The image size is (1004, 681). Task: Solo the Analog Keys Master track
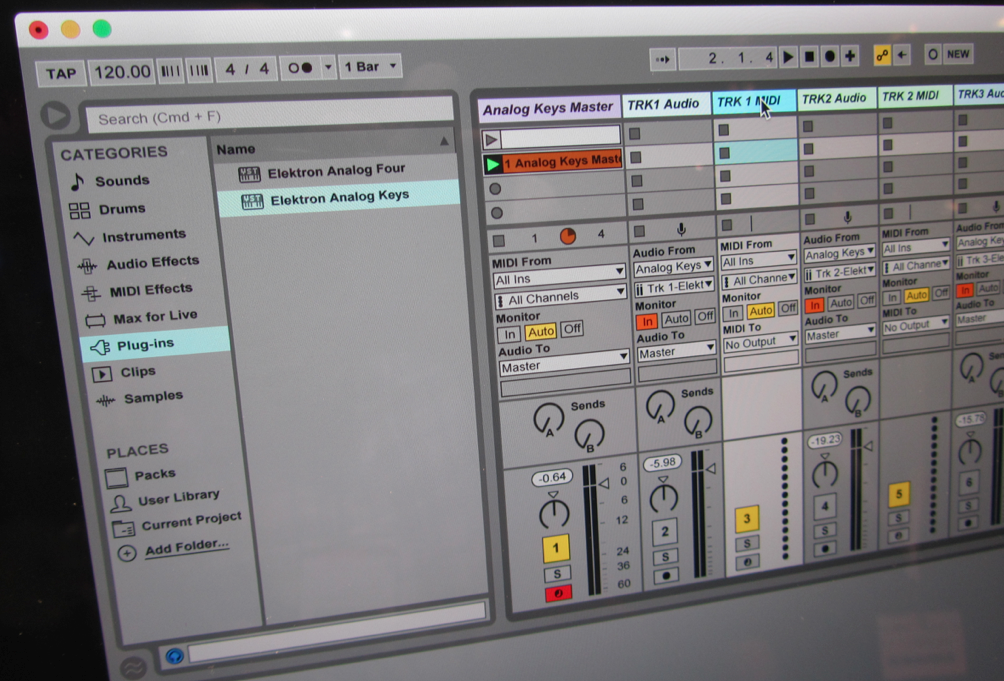(x=556, y=574)
